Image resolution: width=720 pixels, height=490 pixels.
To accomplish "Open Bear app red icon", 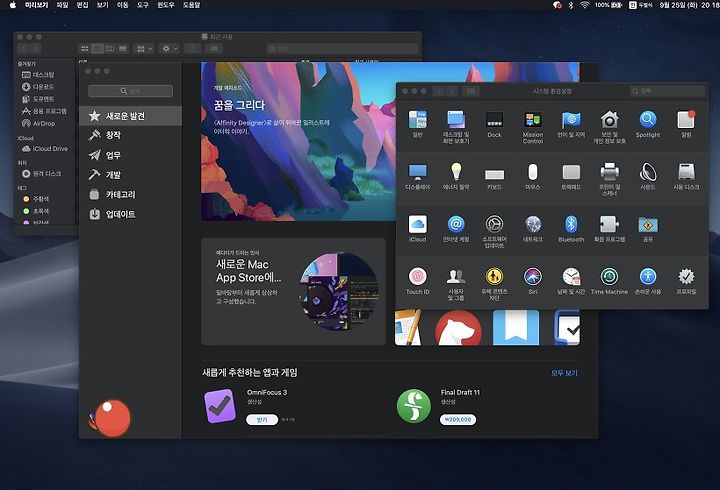I will click(458, 328).
